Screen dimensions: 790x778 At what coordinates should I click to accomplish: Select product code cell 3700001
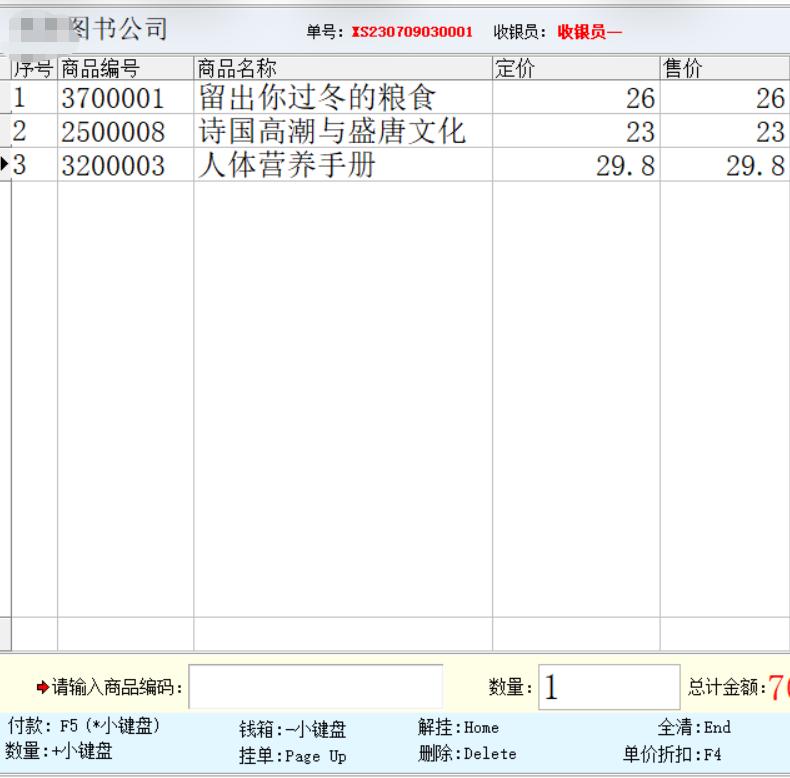coord(125,98)
